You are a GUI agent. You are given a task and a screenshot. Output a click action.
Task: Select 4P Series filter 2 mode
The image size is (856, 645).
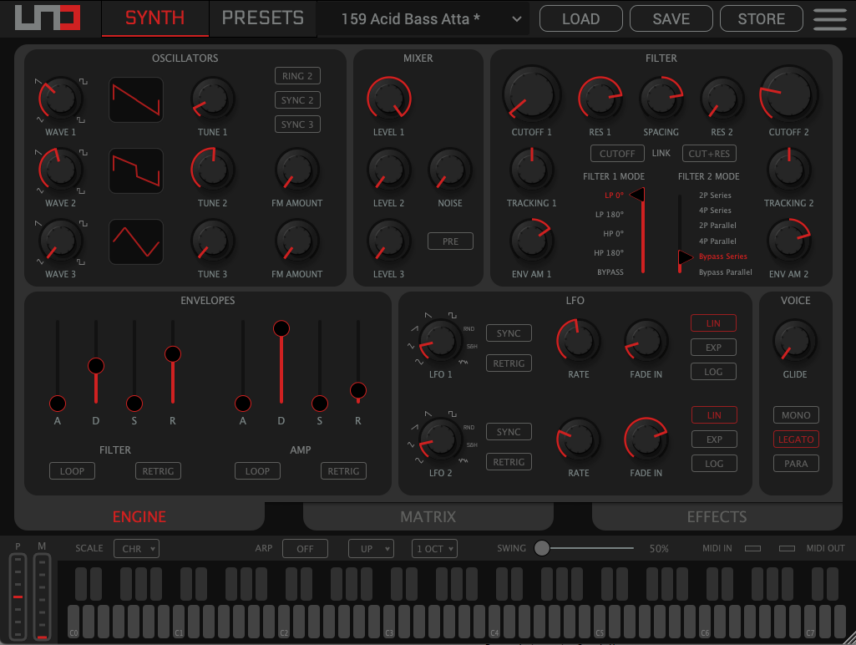714,211
